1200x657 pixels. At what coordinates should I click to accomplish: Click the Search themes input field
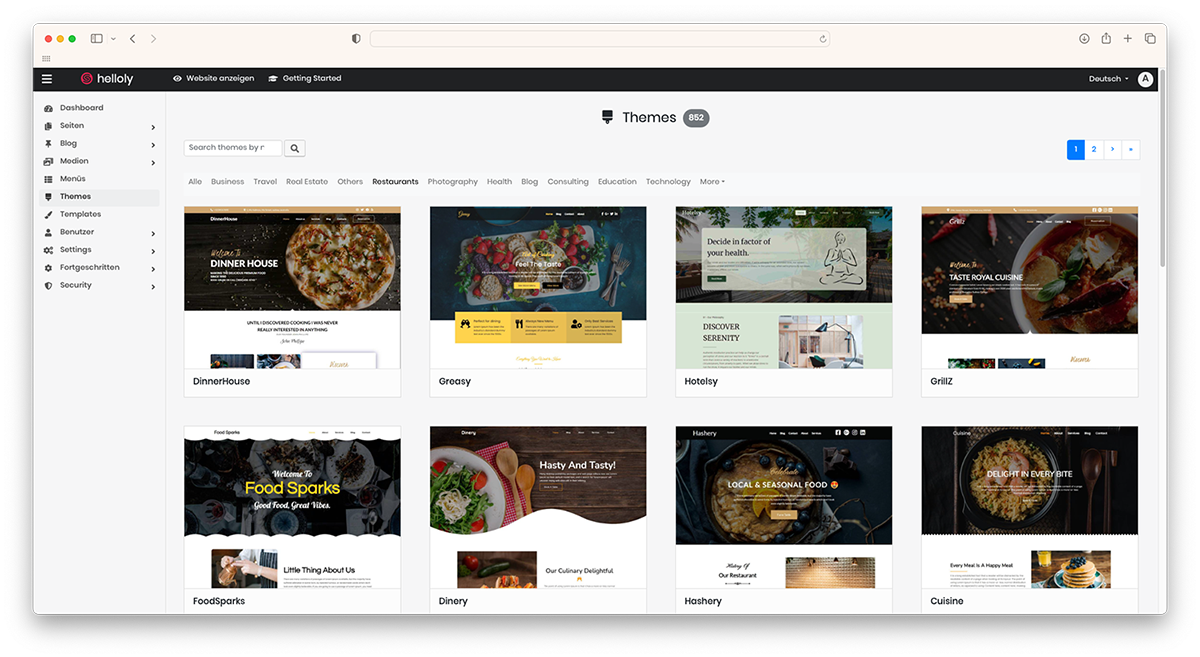point(233,148)
